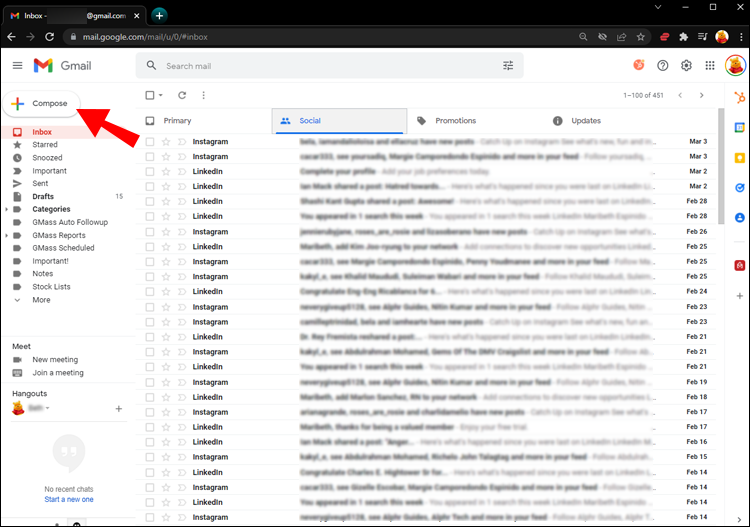Open Sent folder

click(40, 184)
